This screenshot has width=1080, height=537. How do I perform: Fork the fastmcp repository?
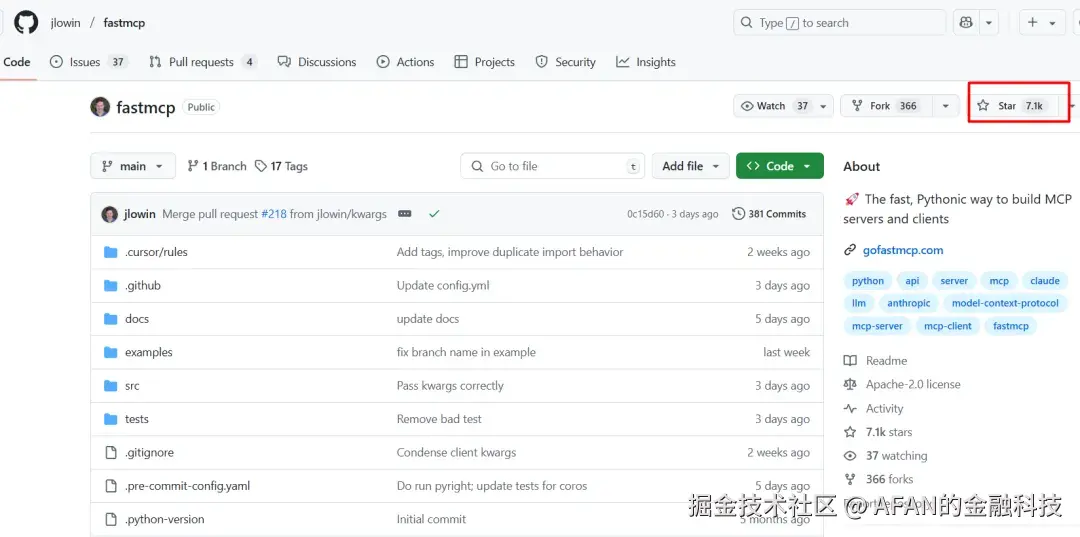tap(886, 106)
